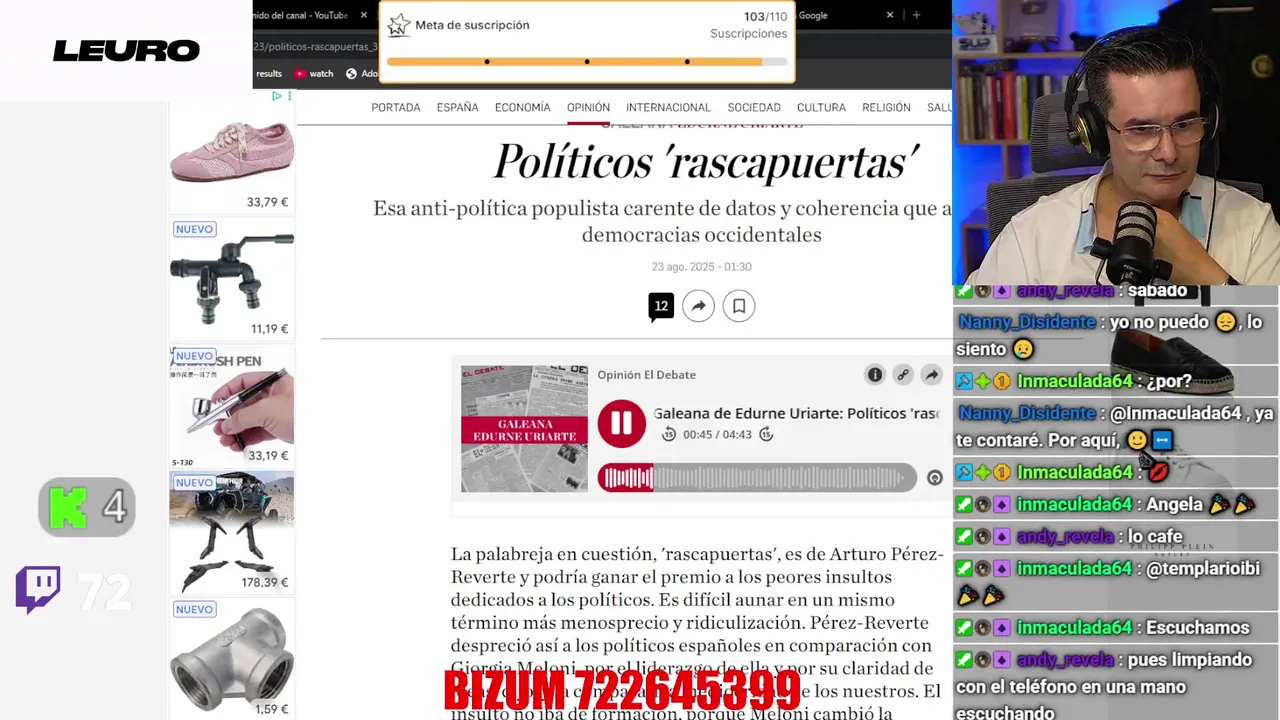The width and height of the screenshot is (1280, 720).
Task: Click the LEURO channel logo
Action: [126, 51]
